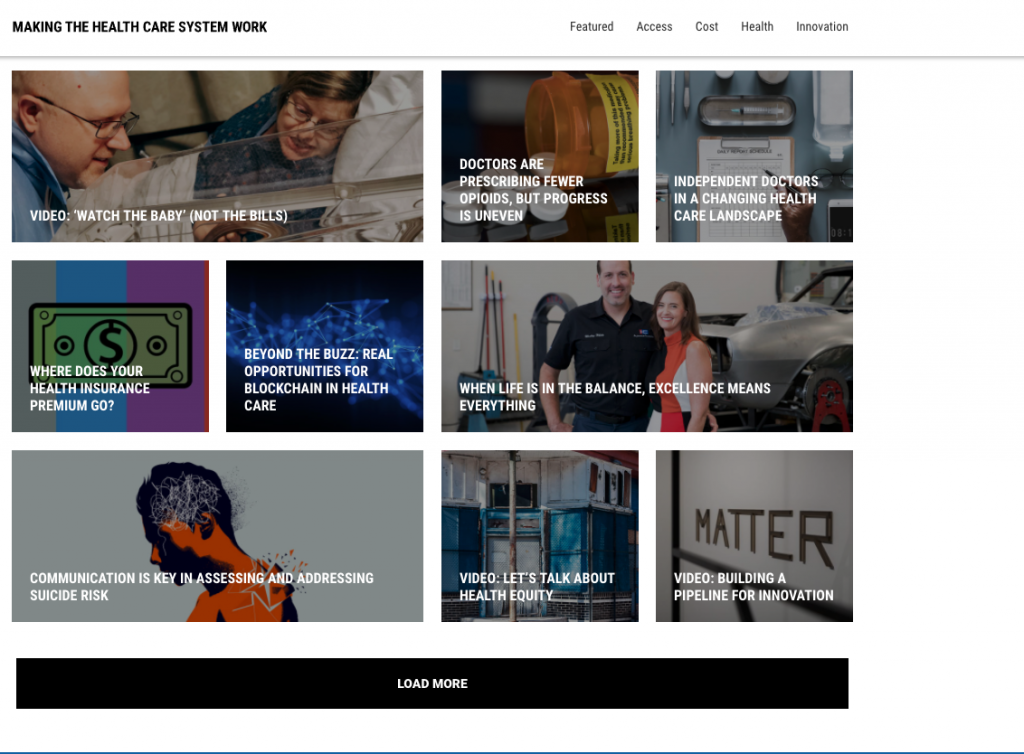This screenshot has width=1024, height=754.
Task: Read 'Independent Doctors in a Changing Health Care Landscape'
Action: (746, 198)
